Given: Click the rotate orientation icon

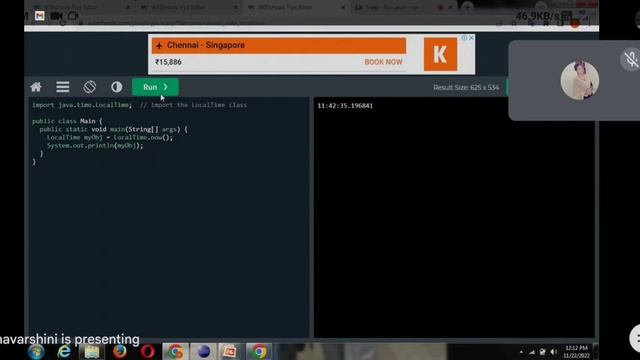Looking at the screenshot, I should [90, 87].
